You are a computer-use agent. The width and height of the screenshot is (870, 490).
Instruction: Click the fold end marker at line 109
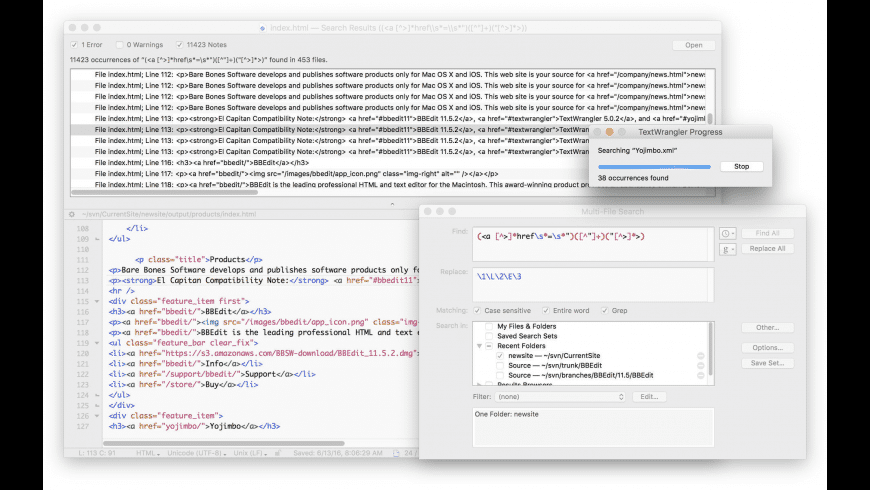pos(97,239)
